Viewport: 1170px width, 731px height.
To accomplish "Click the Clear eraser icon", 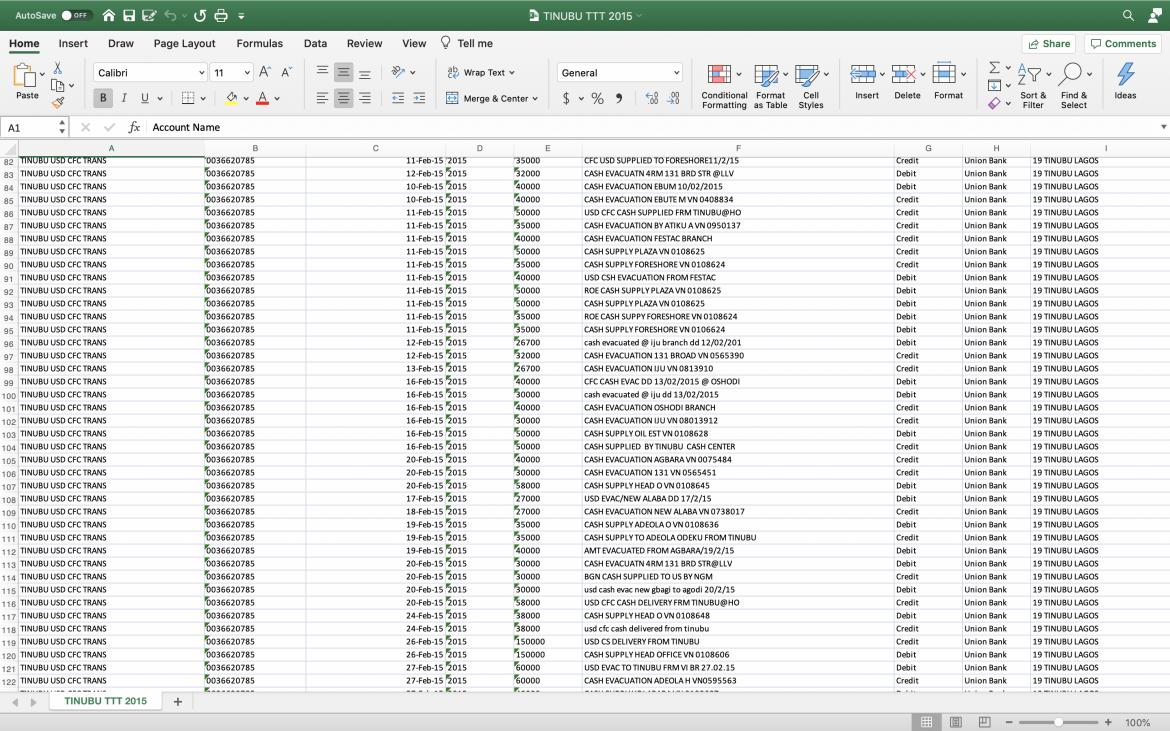I will (994, 104).
